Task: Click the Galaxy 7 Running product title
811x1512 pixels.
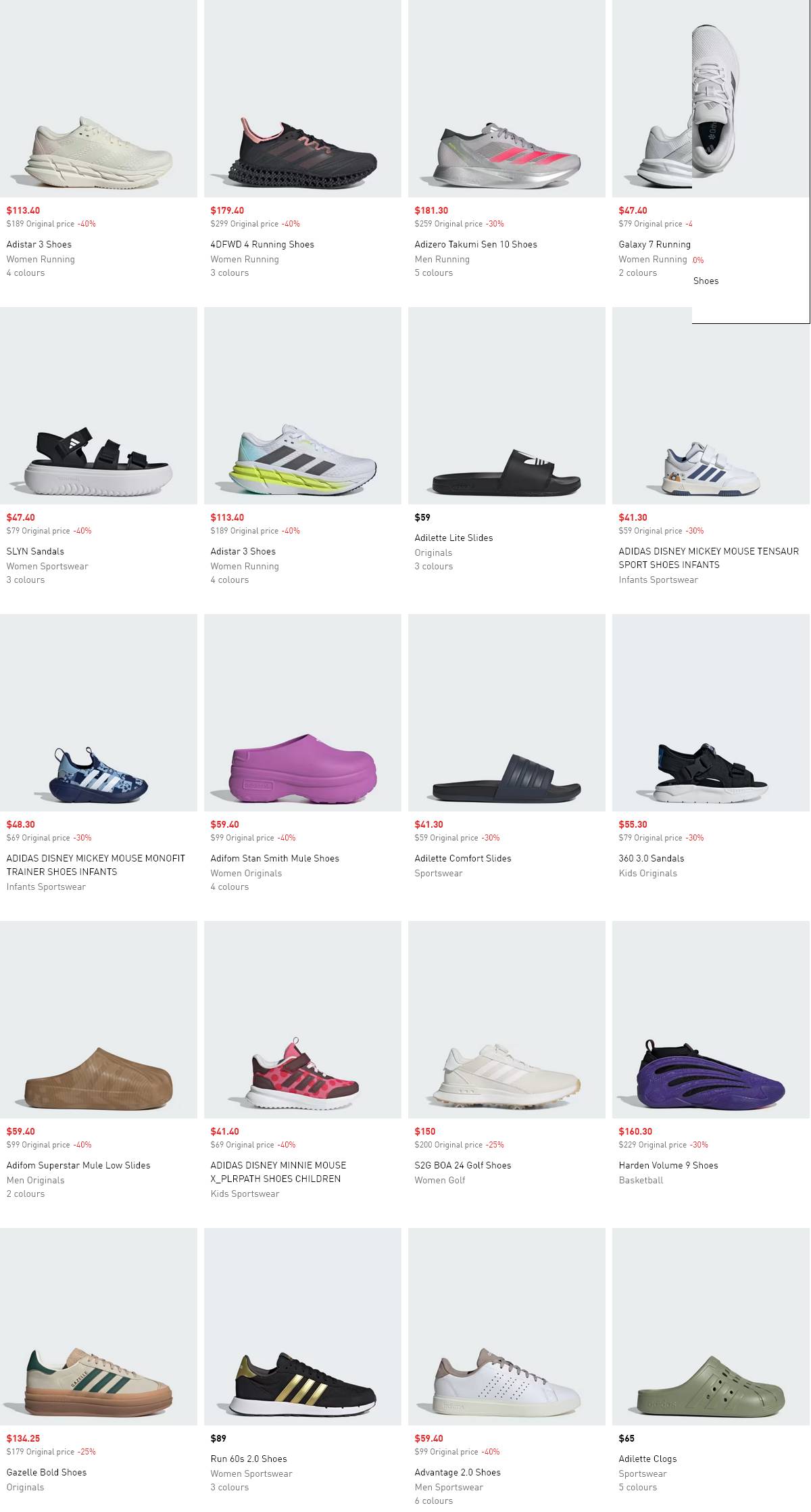Action: click(655, 244)
